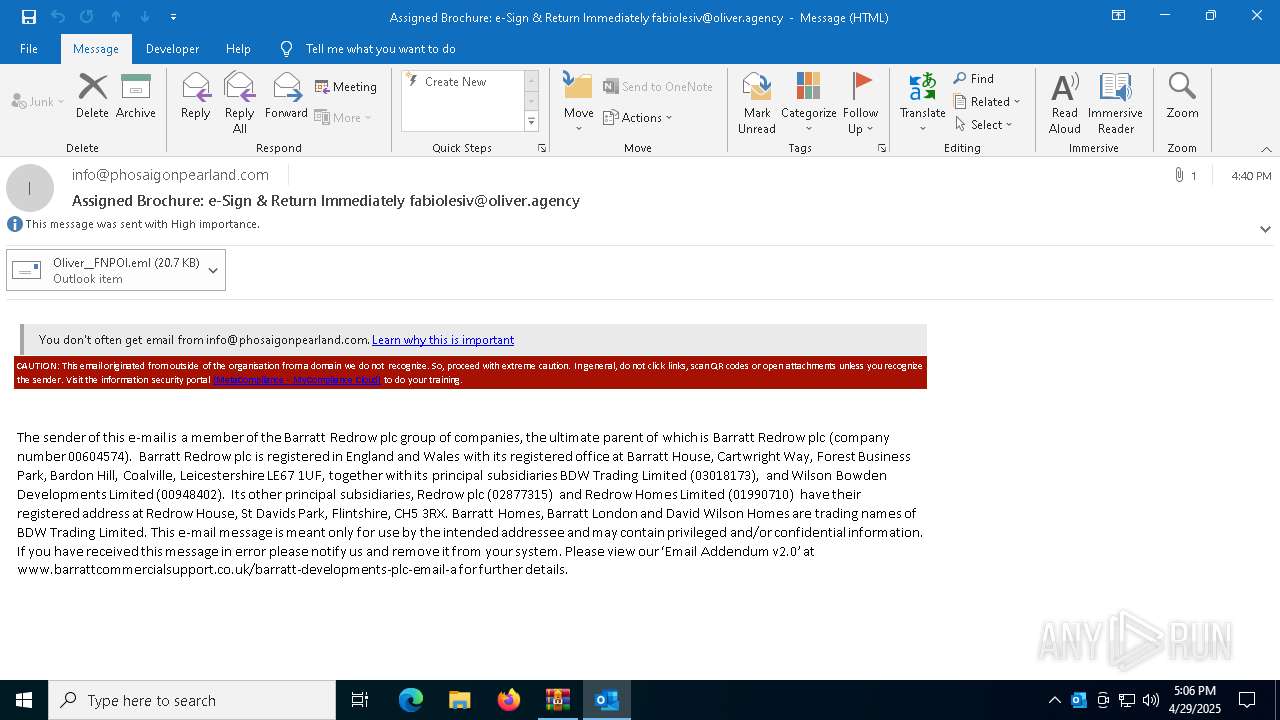1280x720 pixels.
Task: Open the Select dropdown
Action: pyautogui.click(x=984, y=125)
